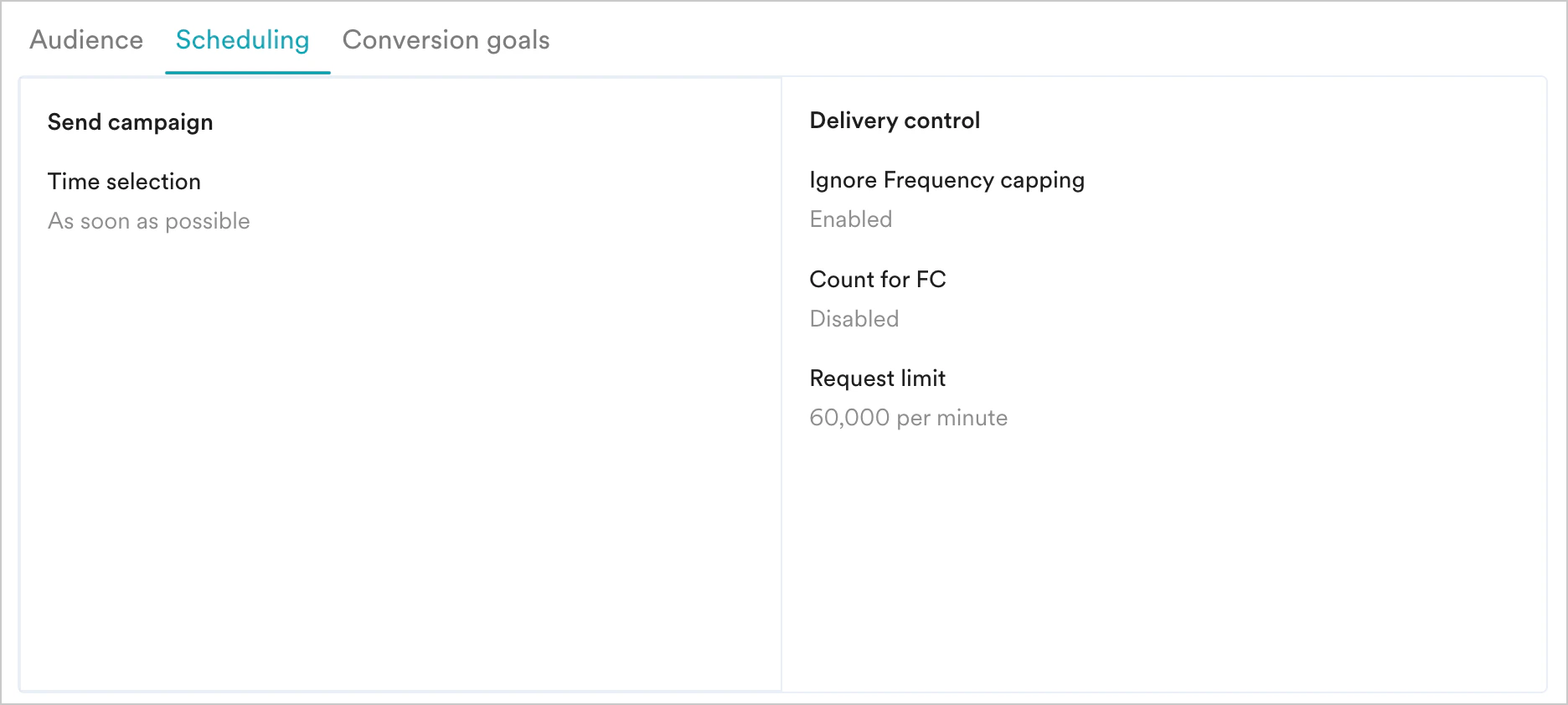Click the Request limit setting
The image size is (1568, 705).
[x=876, y=378]
